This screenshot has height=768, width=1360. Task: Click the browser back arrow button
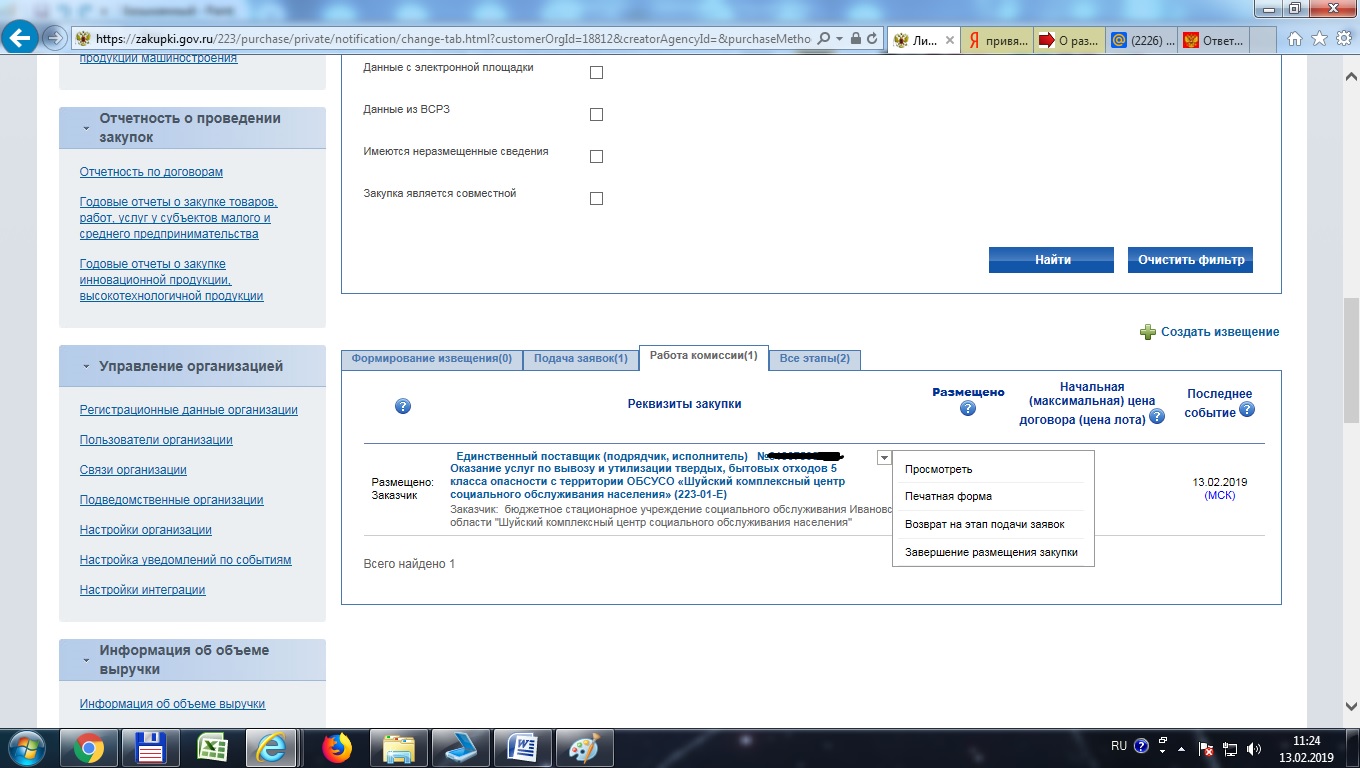(21, 39)
